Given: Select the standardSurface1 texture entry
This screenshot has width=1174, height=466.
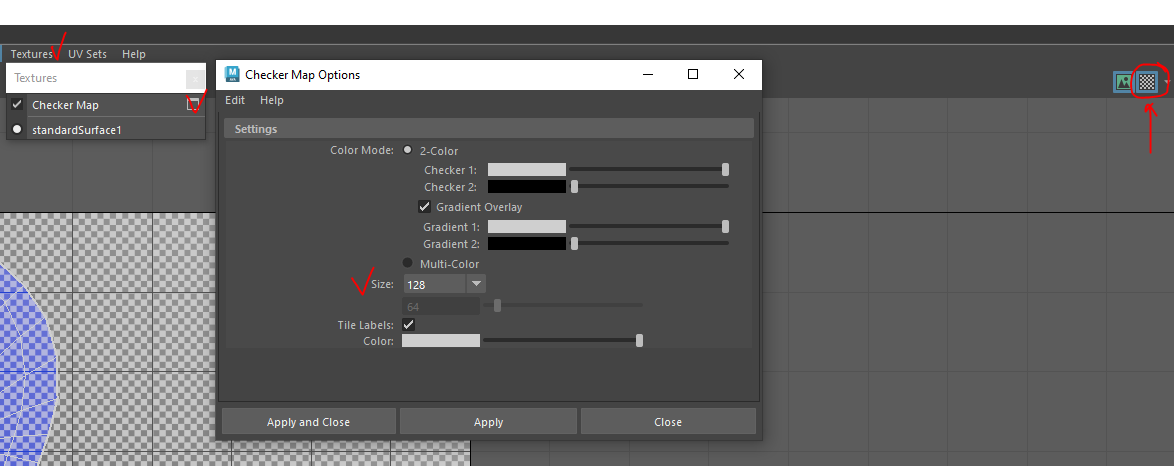Looking at the screenshot, I should [76, 130].
